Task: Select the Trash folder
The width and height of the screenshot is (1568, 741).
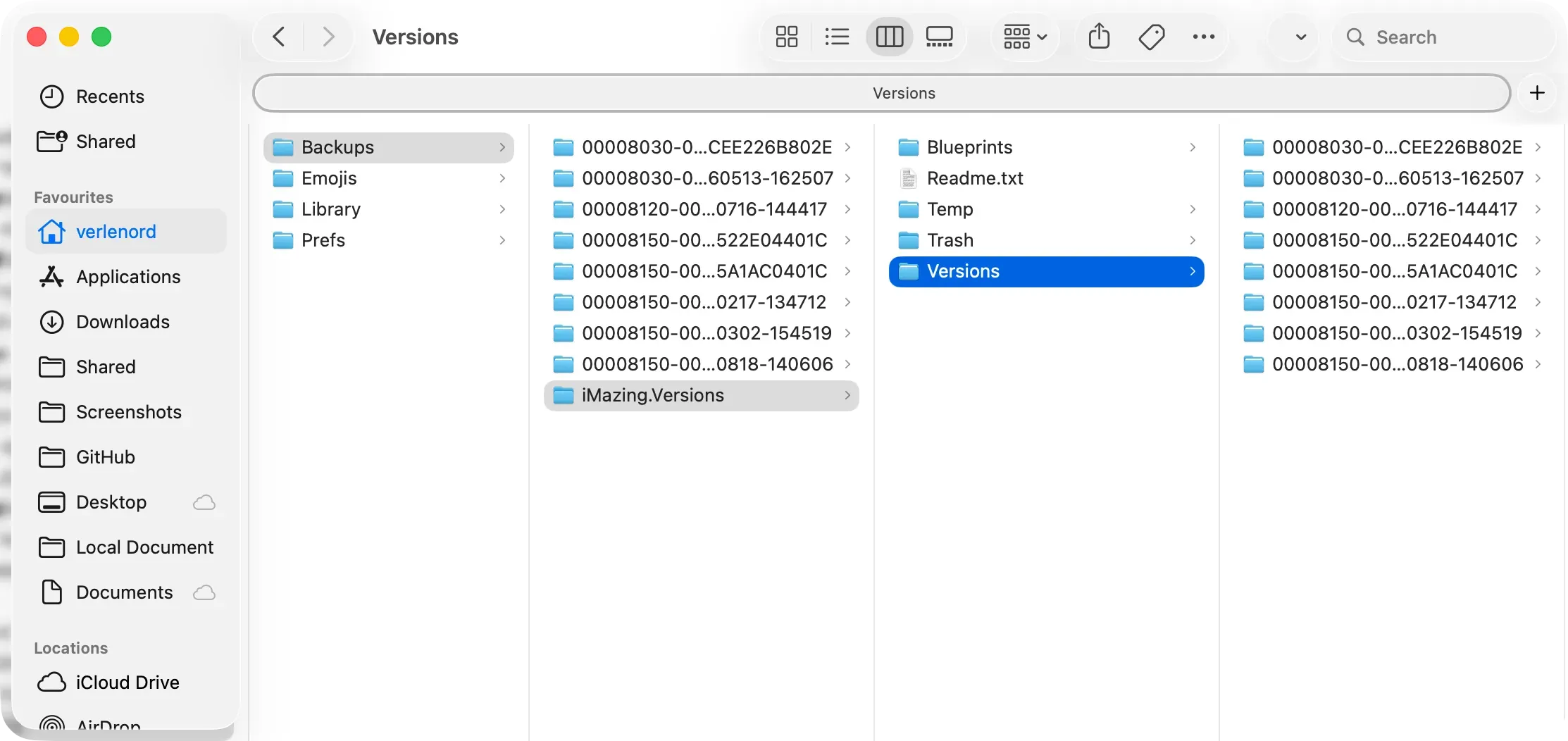Action: pos(1047,240)
